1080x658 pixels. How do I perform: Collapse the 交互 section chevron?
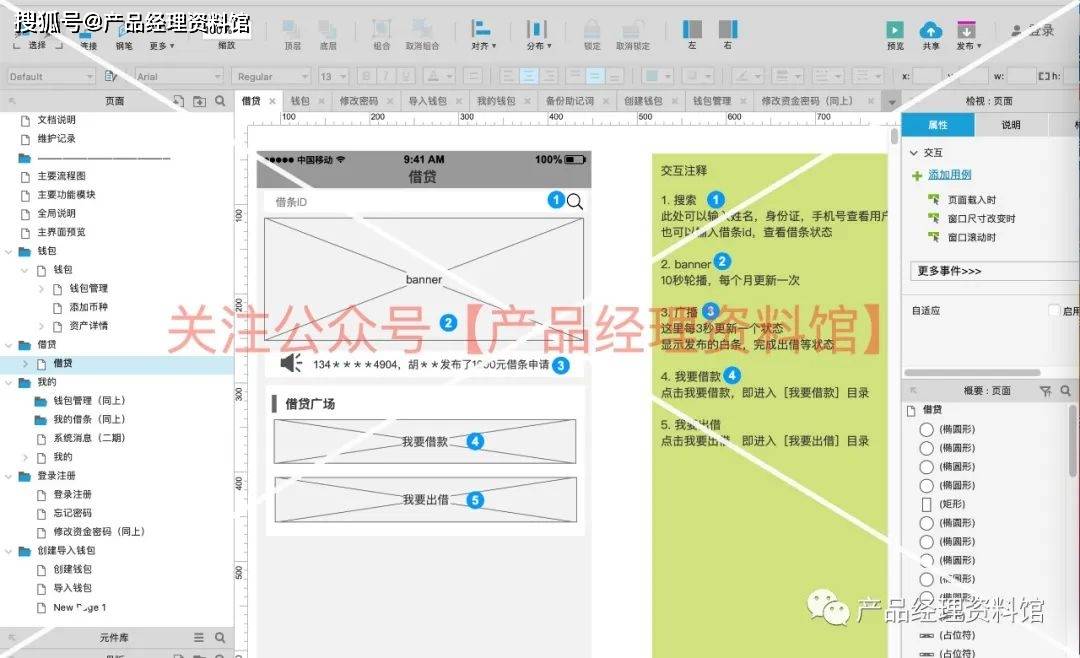pyautogui.click(x=914, y=152)
